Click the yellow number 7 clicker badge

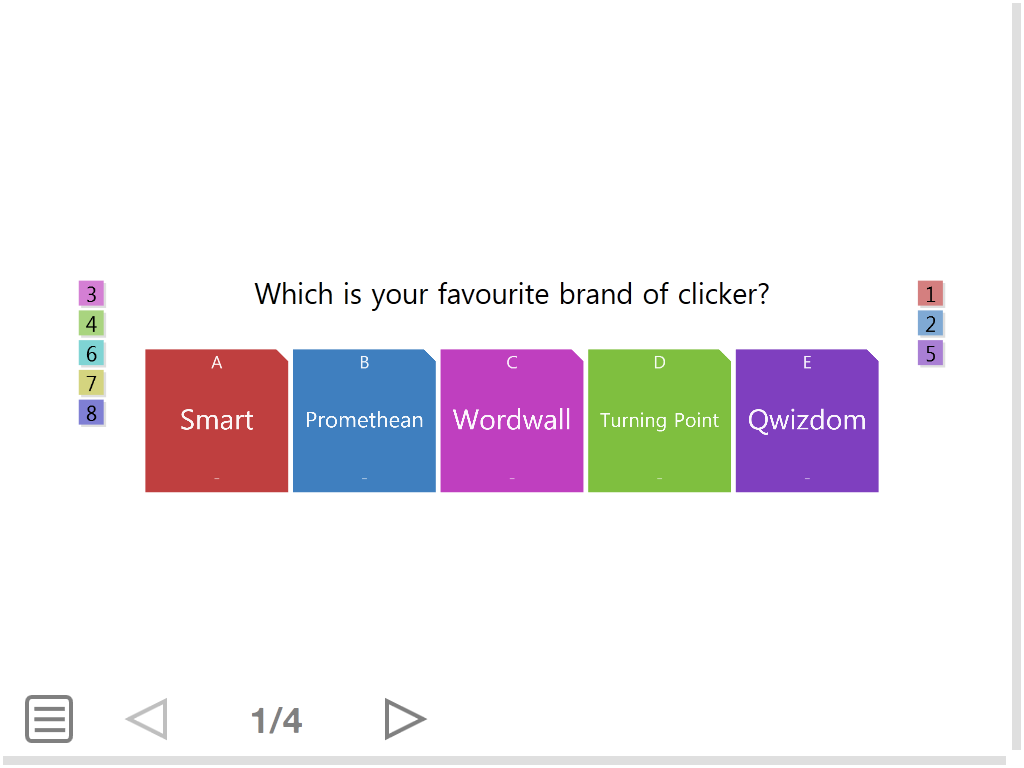91,383
